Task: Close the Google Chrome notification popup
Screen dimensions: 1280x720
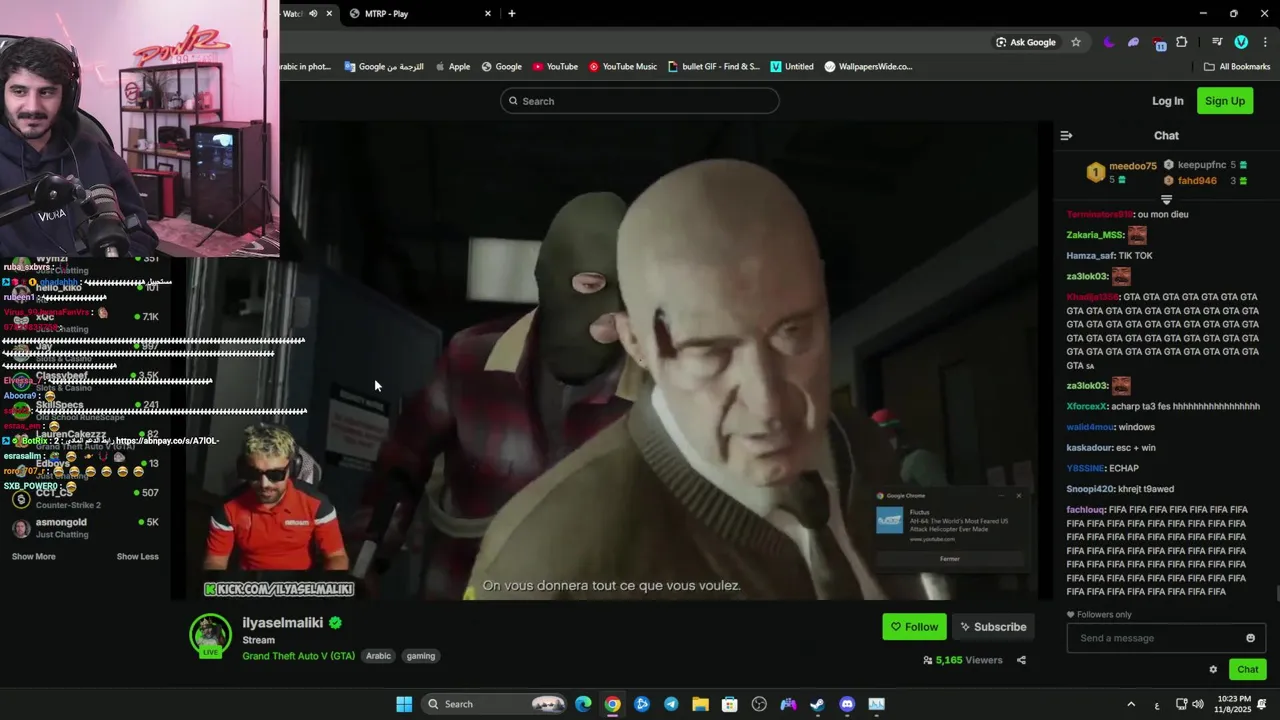Action: (x=1019, y=495)
